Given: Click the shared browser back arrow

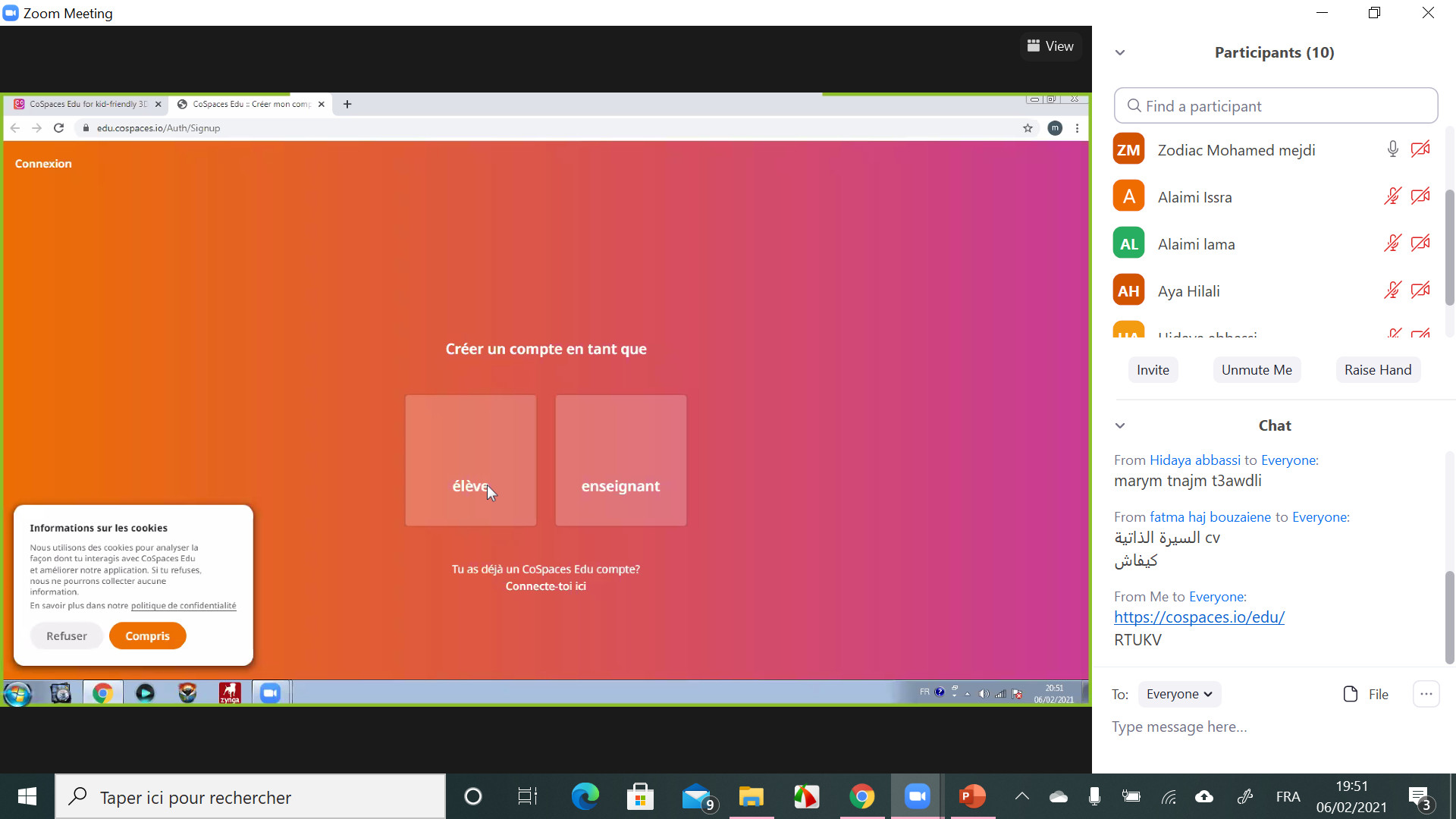Looking at the screenshot, I should coord(15,128).
